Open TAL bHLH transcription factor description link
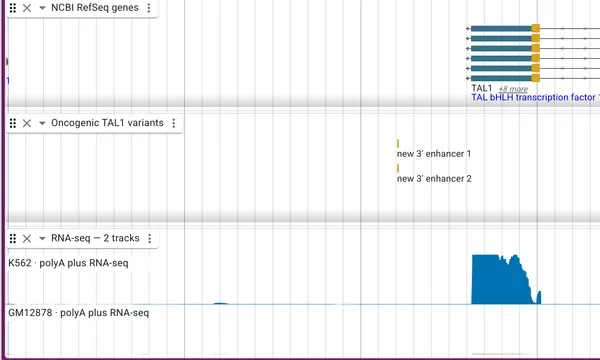Screen dimensions: 600x360 click(x=535, y=98)
